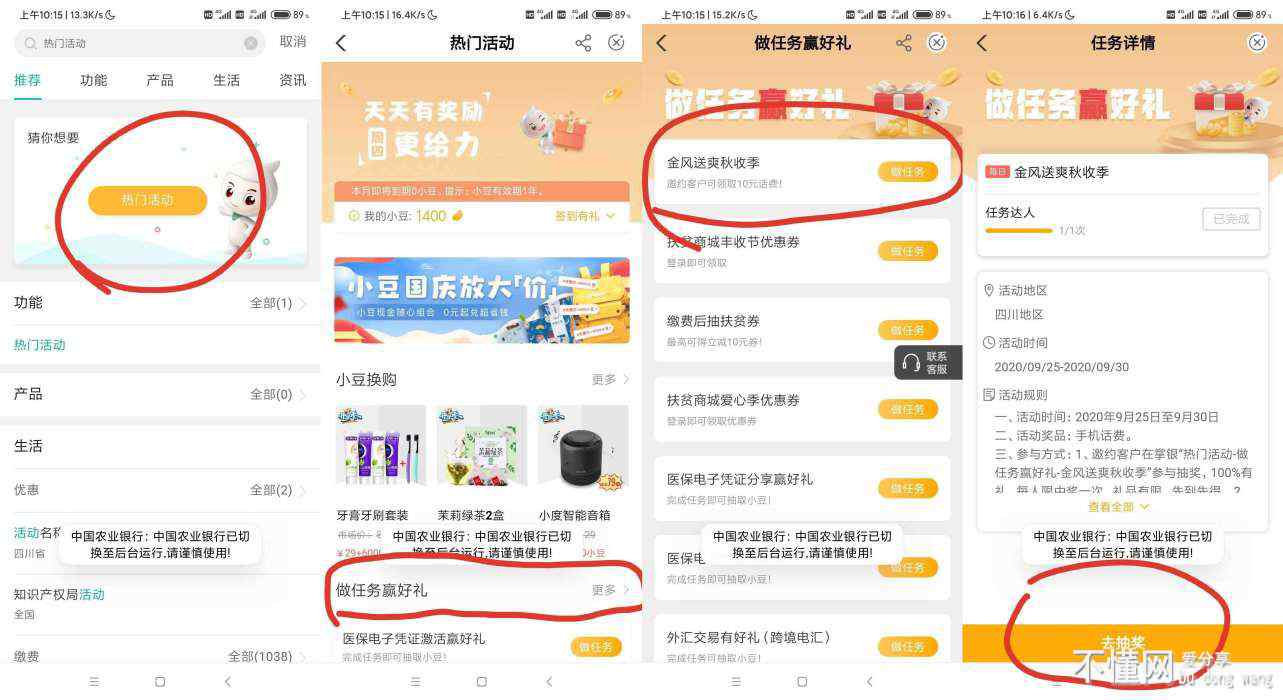Tap the share icon on 做任务赢好礼 page
Screen dimensions: 1283x700
(903, 43)
